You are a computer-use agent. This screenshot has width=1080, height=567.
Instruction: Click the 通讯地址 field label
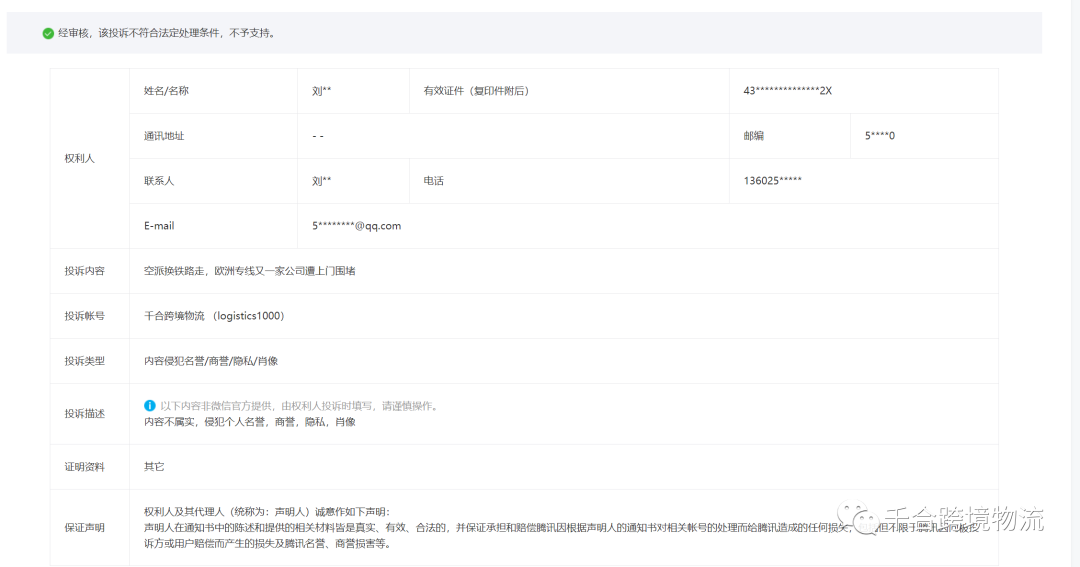(164, 136)
